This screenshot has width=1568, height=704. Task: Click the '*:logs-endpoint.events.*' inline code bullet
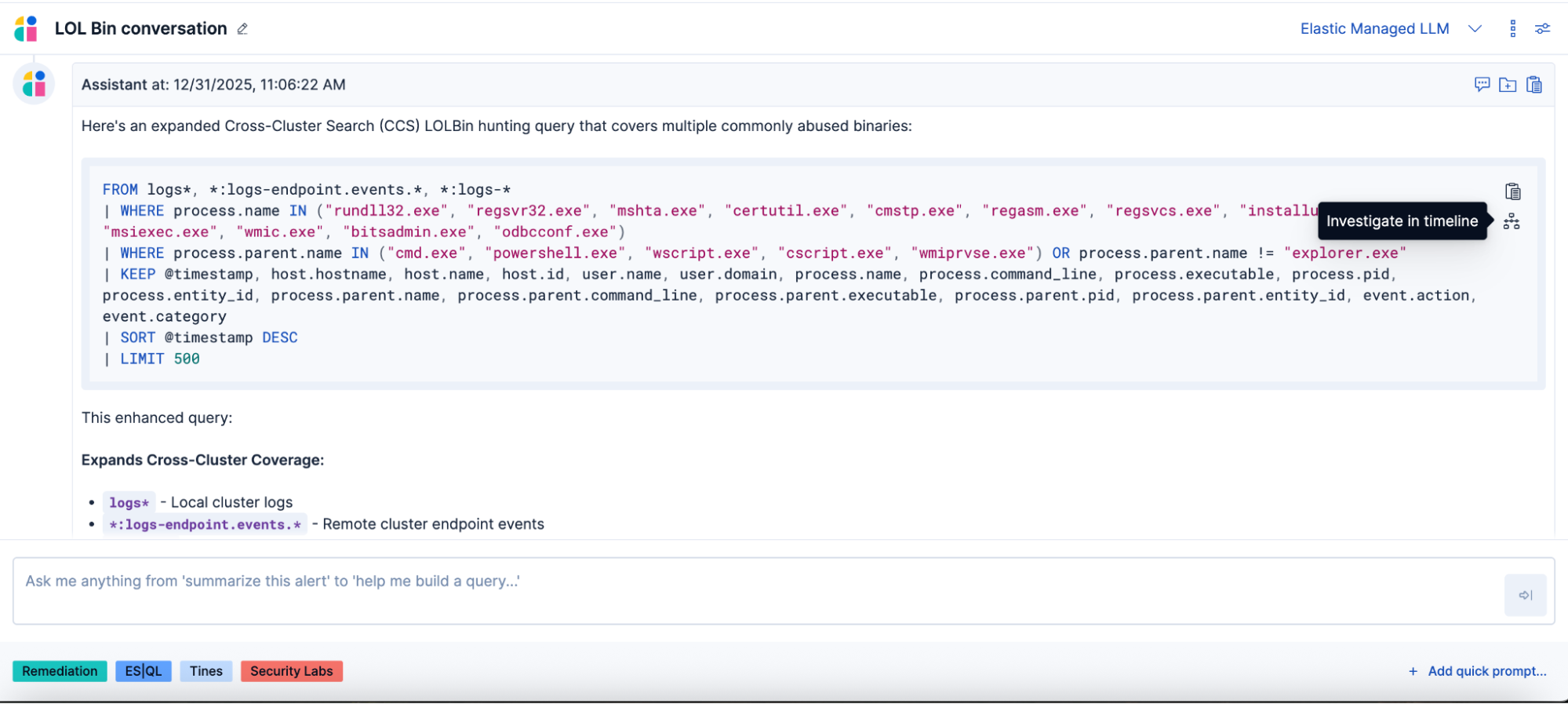[205, 524]
